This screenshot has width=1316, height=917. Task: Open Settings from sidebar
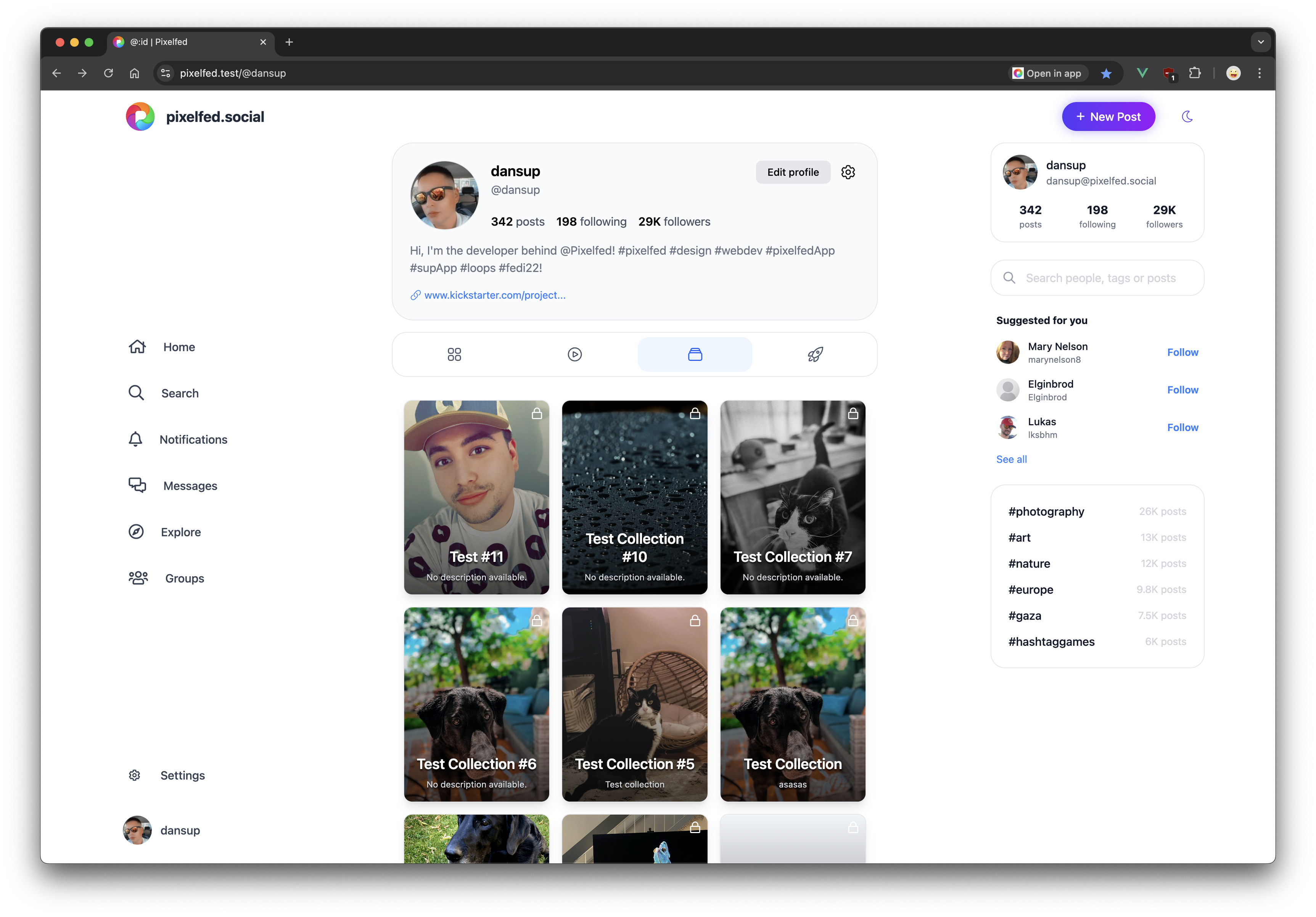point(167,775)
